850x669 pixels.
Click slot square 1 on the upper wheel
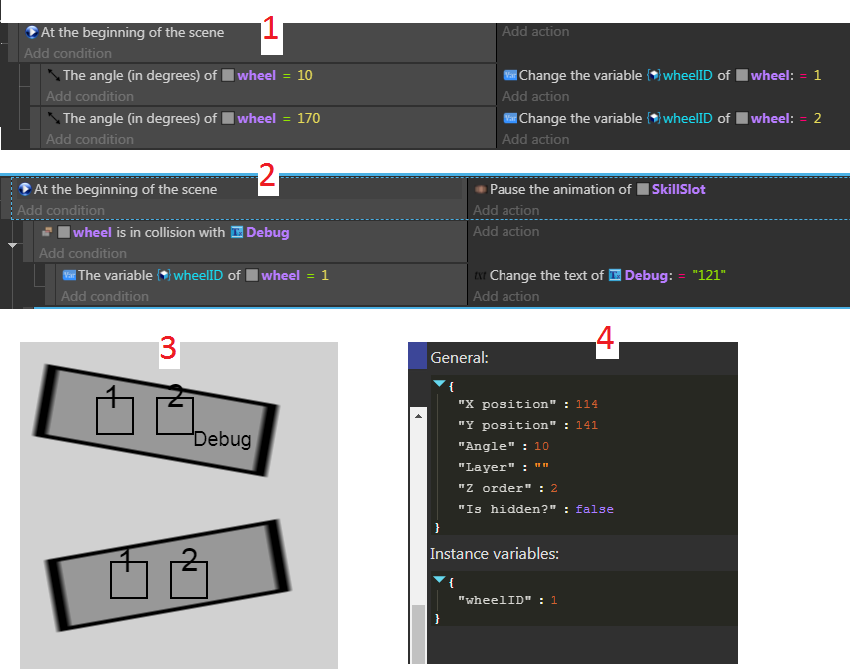[x=115, y=416]
